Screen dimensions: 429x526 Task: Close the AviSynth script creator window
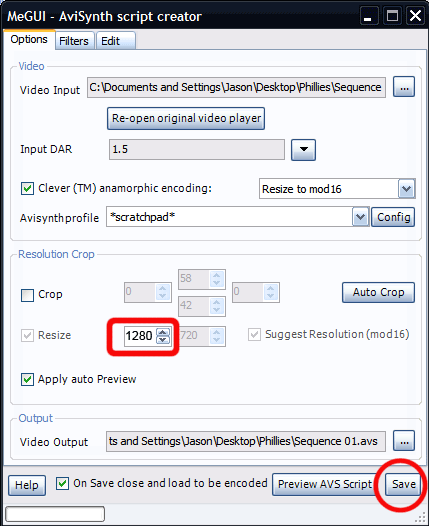[x=415, y=16]
